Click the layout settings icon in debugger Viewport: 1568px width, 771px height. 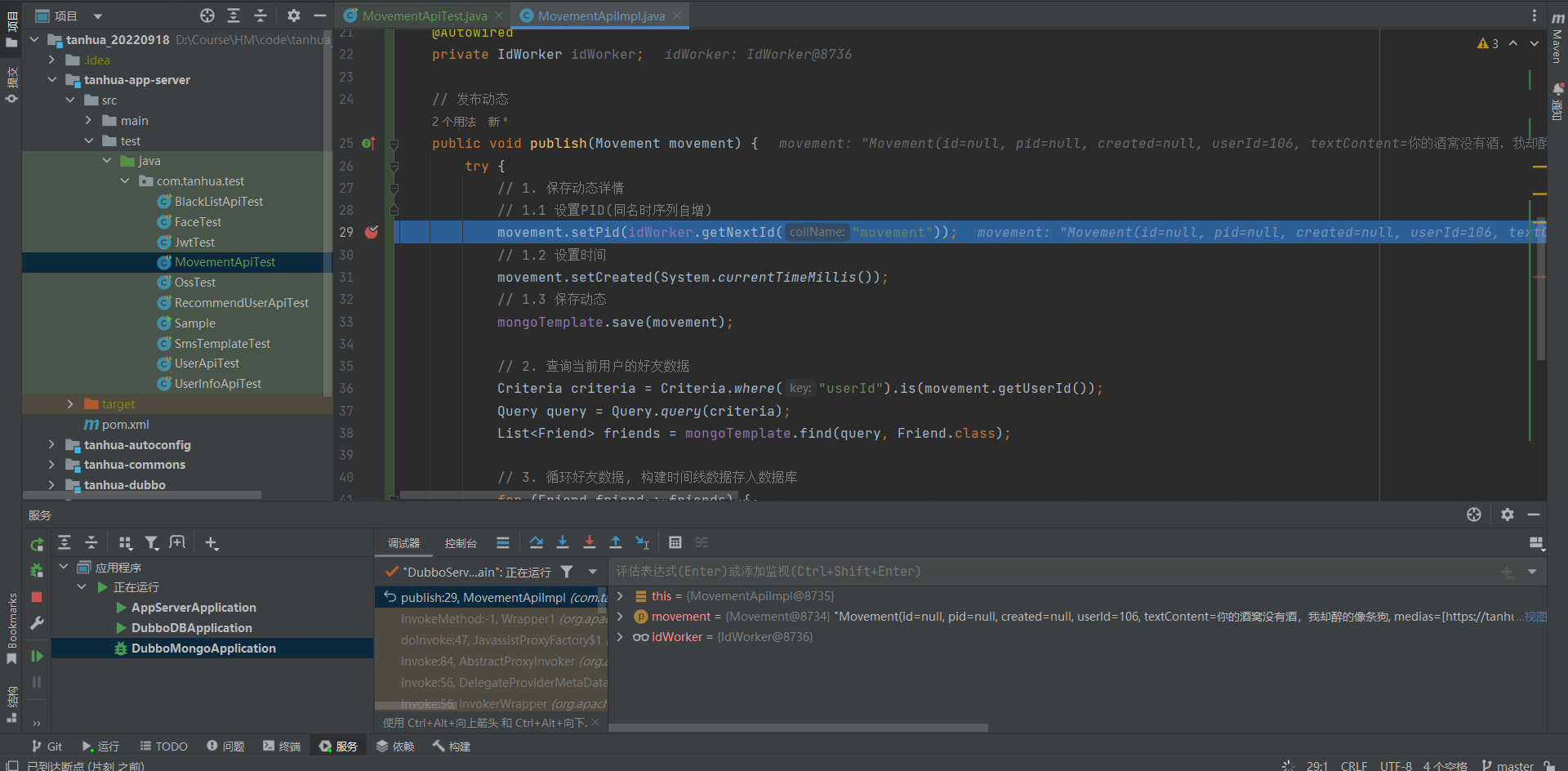(1536, 543)
